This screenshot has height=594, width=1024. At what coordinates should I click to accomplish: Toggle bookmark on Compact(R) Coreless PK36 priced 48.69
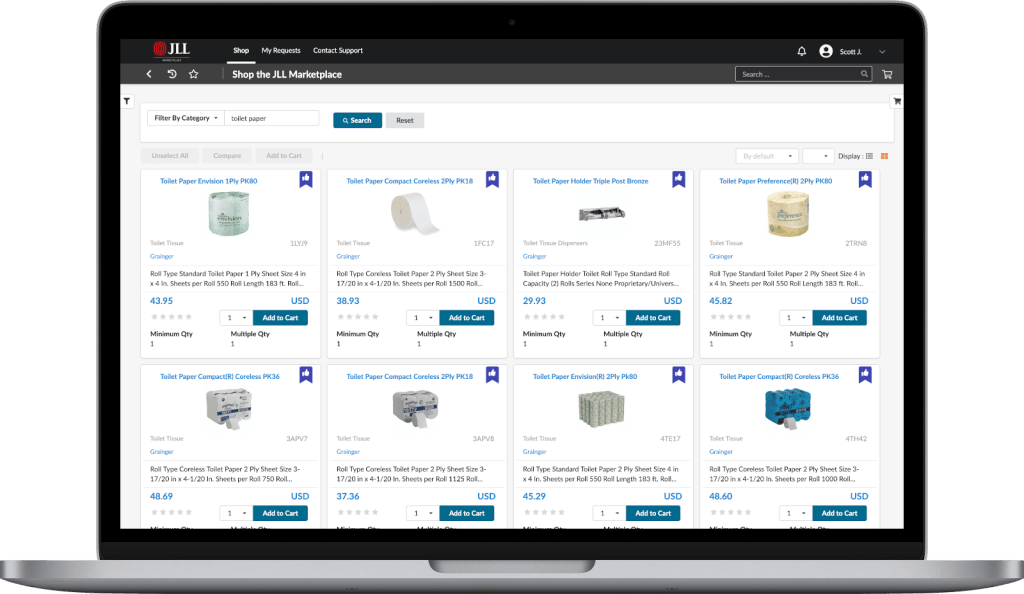(306, 375)
